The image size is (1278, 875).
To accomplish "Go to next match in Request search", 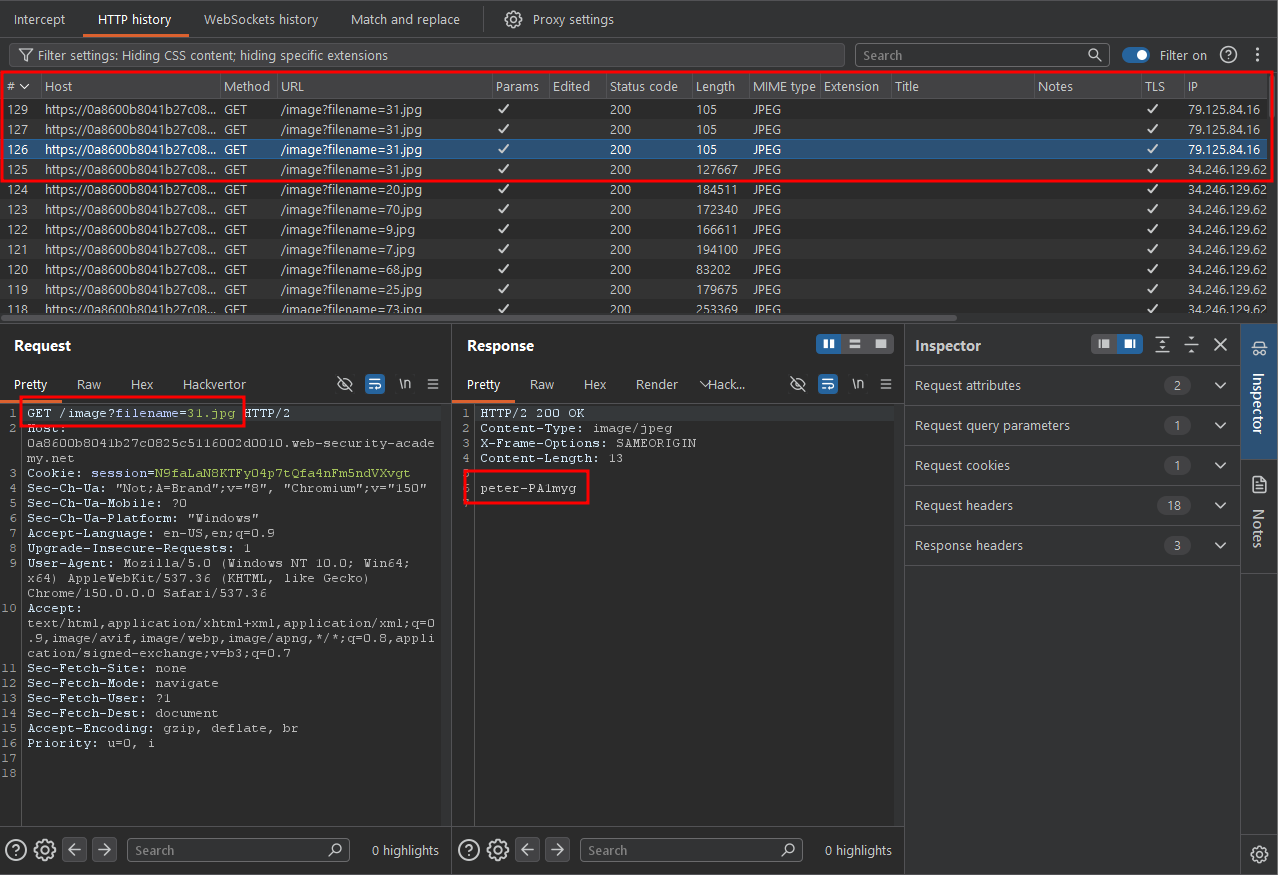I will [x=105, y=850].
